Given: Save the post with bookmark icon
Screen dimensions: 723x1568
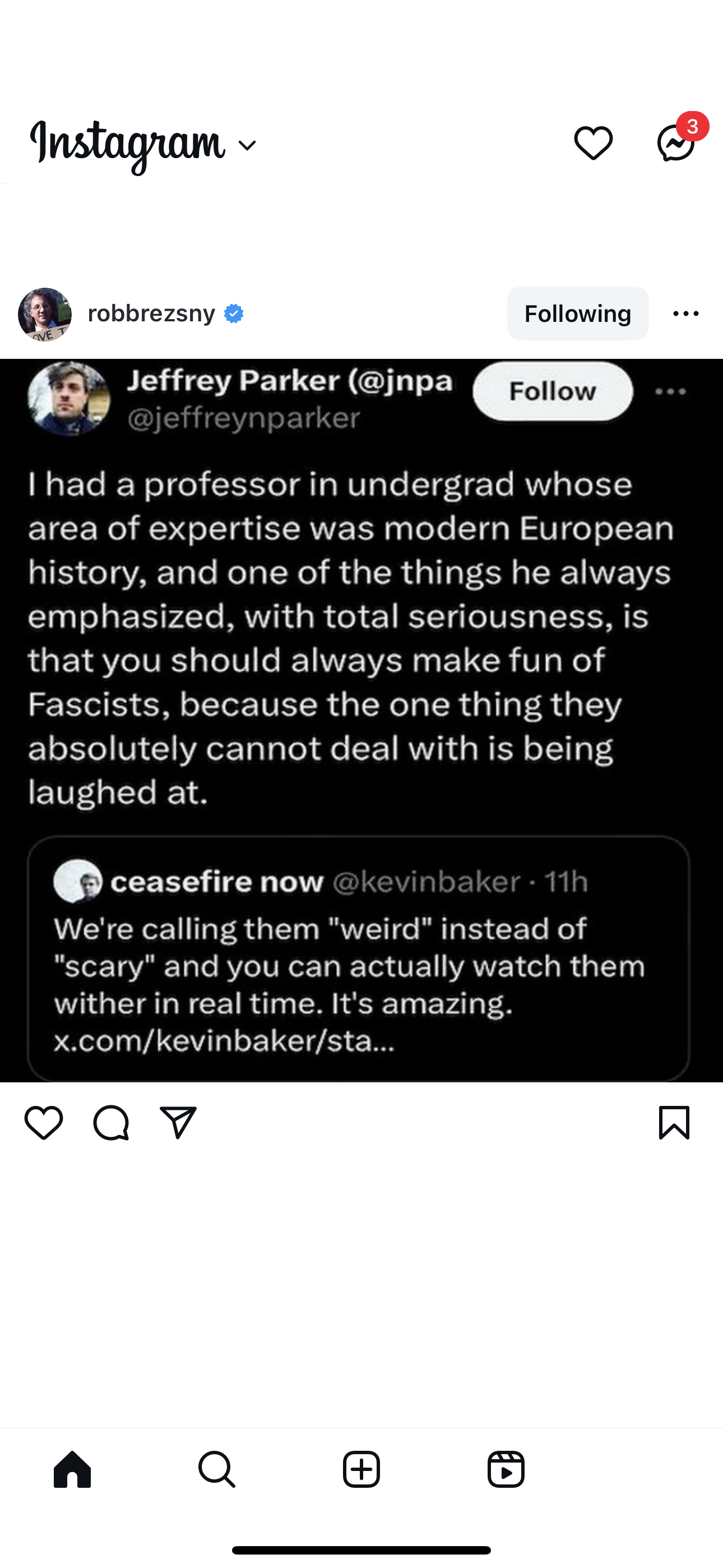Looking at the screenshot, I should 674,1123.
